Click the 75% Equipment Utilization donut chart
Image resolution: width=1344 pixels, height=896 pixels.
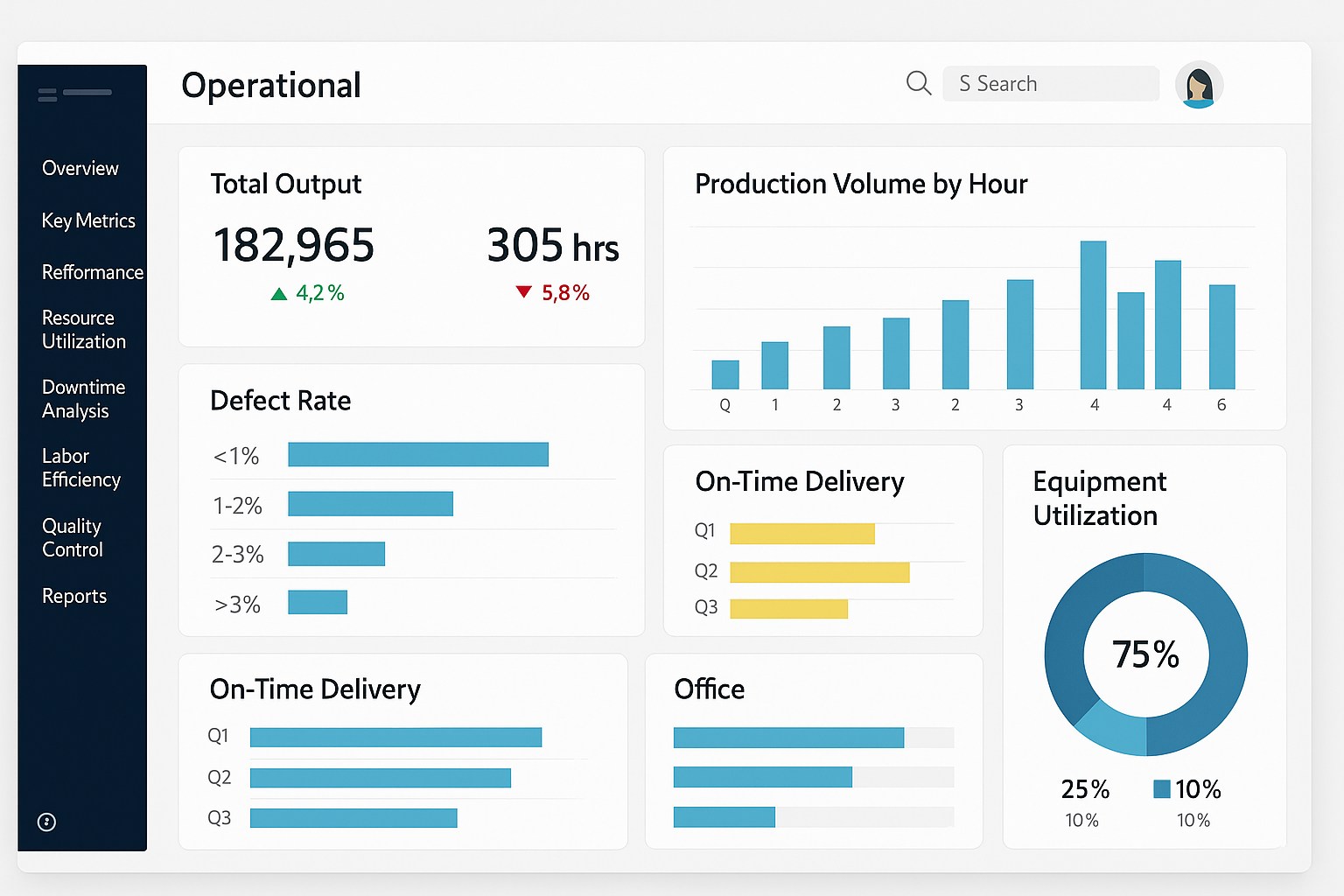click(x=1144, y=654)
